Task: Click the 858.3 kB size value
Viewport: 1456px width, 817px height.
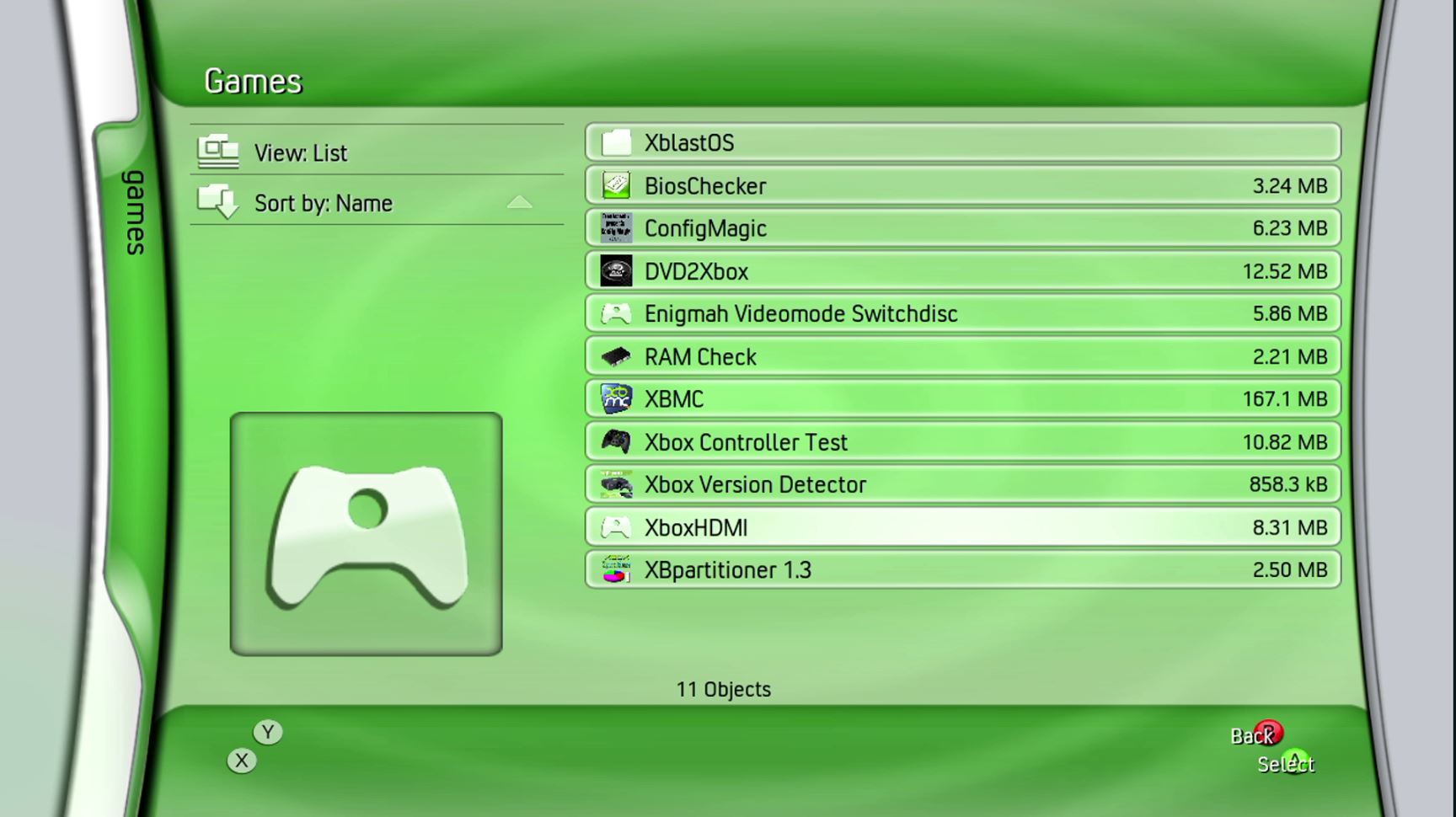Action: (x=1288, y=484)
